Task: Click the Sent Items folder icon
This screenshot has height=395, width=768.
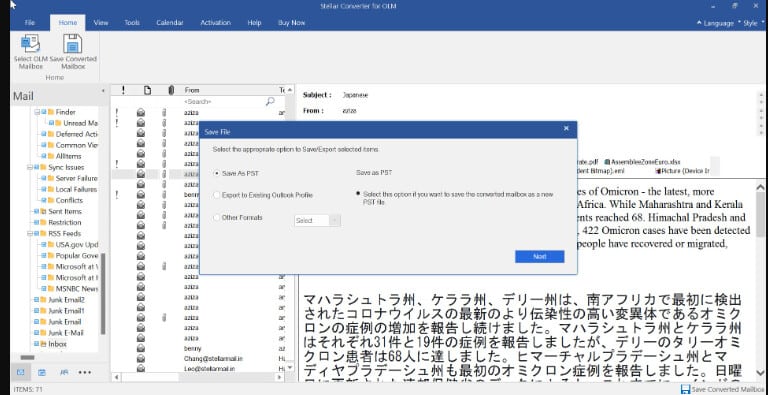Action: click(43, 212)
